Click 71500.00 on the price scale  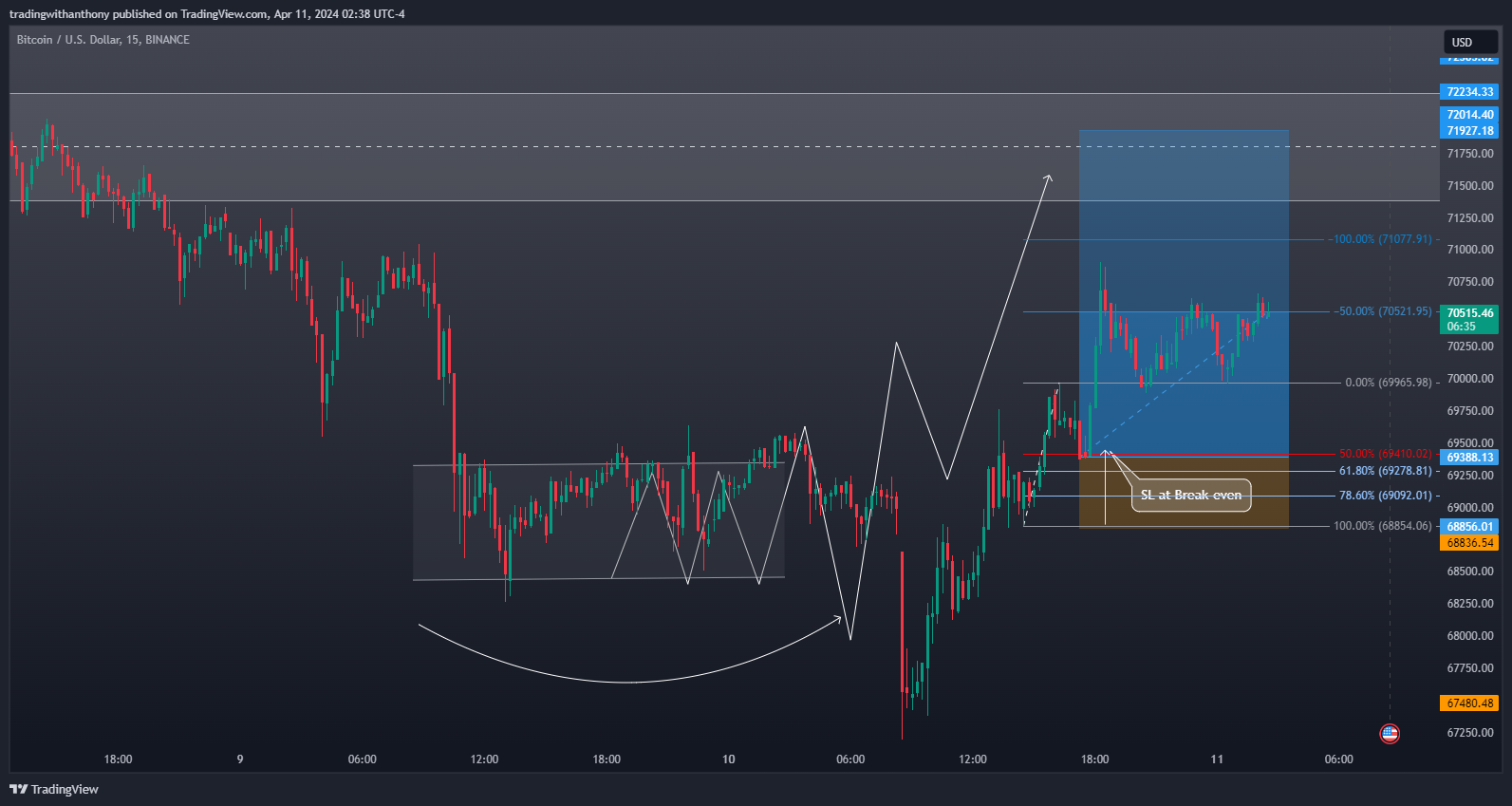pyautogui.click(x=1470, y=186)
